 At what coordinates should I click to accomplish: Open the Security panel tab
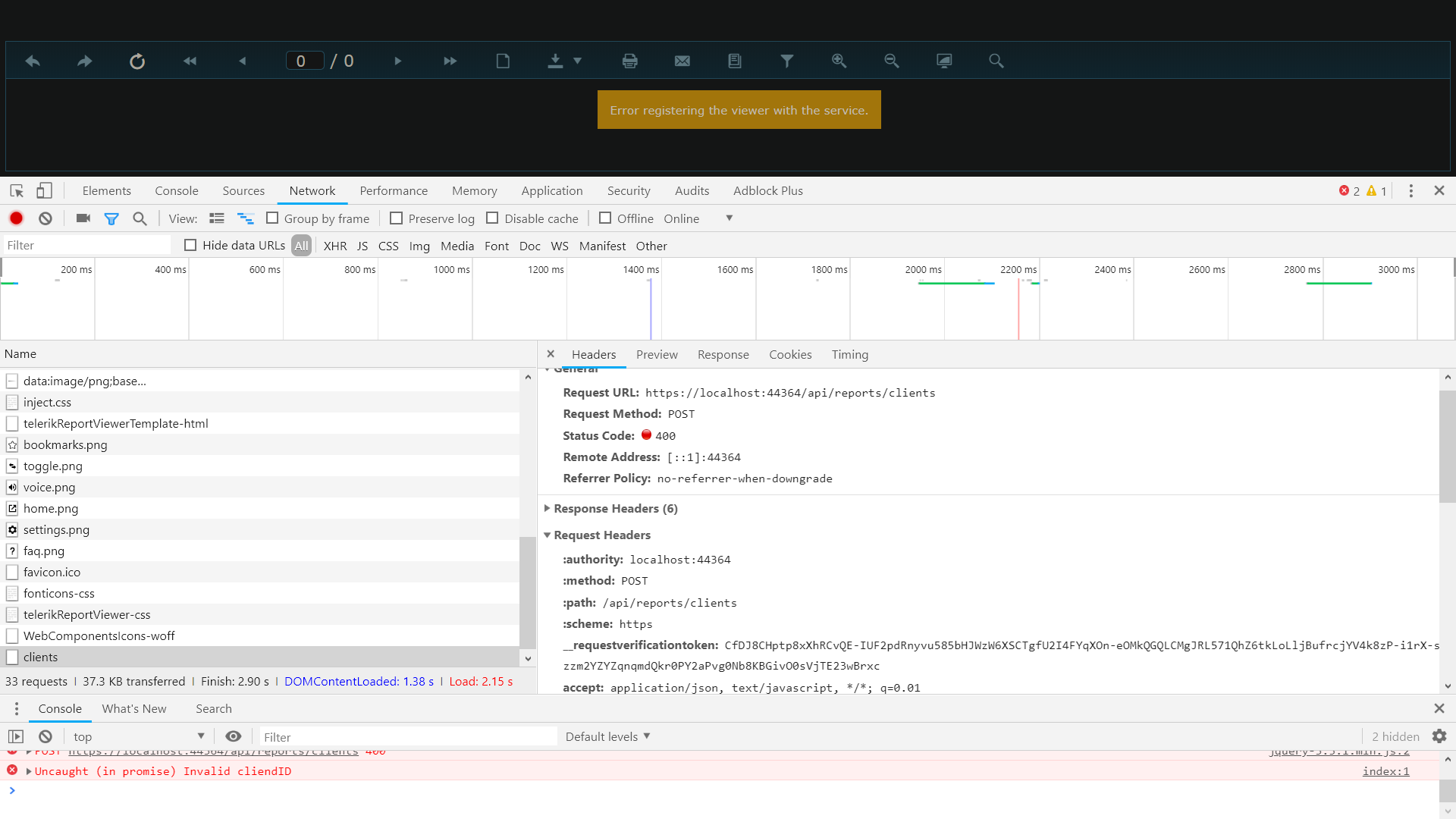coord(629,190)
